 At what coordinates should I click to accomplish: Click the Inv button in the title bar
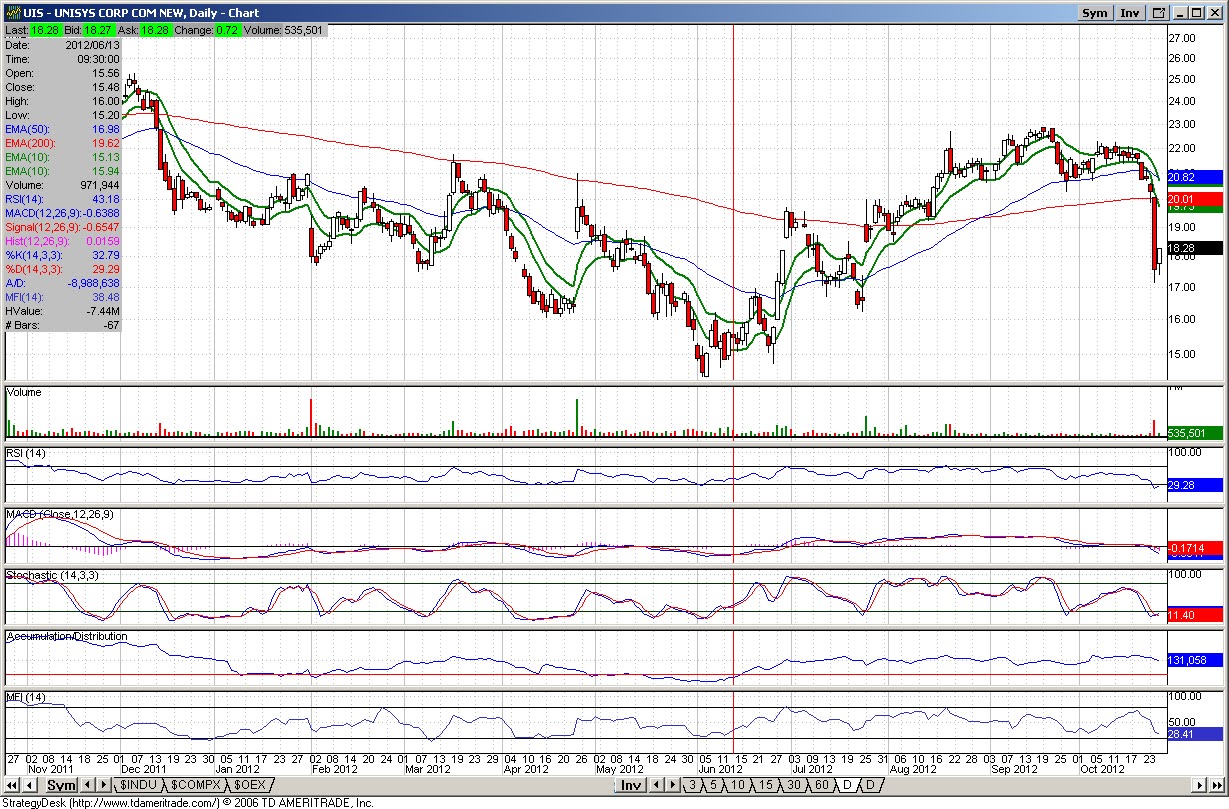pyautogui.click(x=1129, y=12)
